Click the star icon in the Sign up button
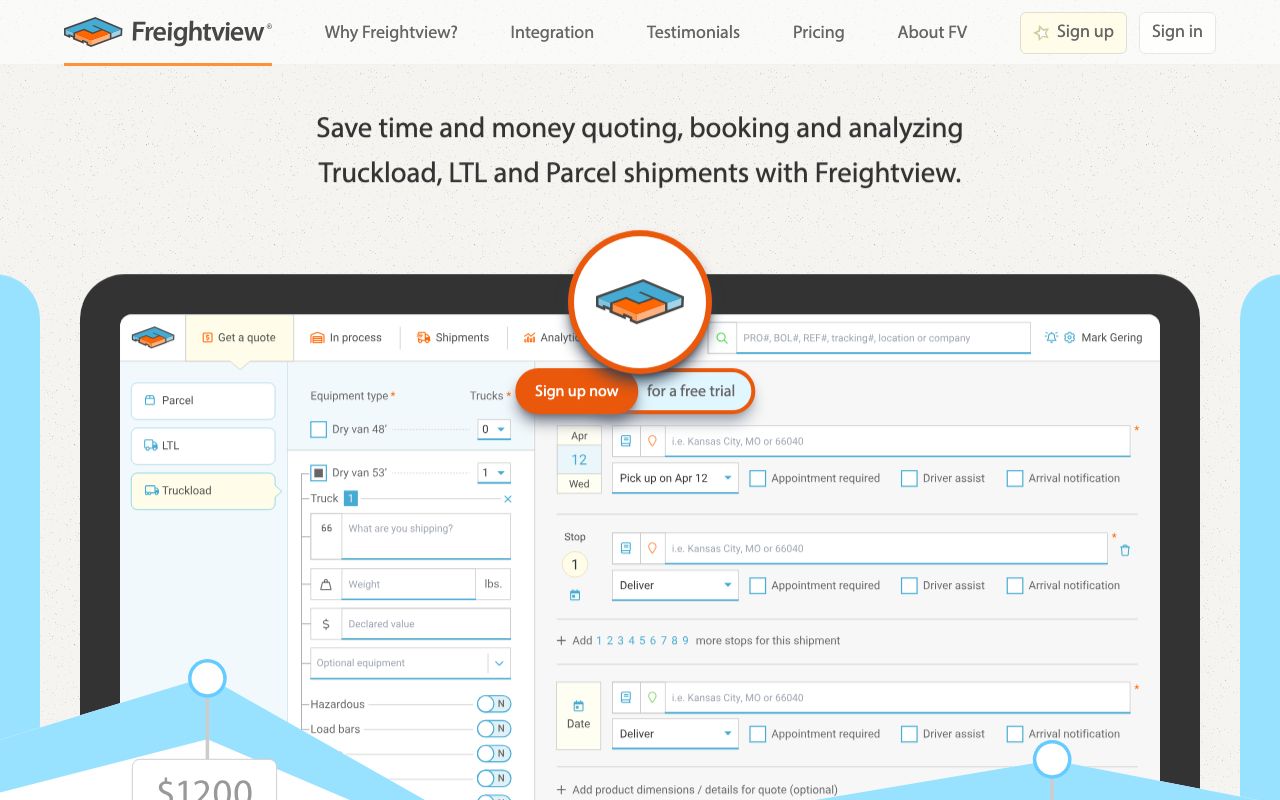The height and width of the screenshot is (800, 1280). pyautogui.click(x=1041, y=33)
